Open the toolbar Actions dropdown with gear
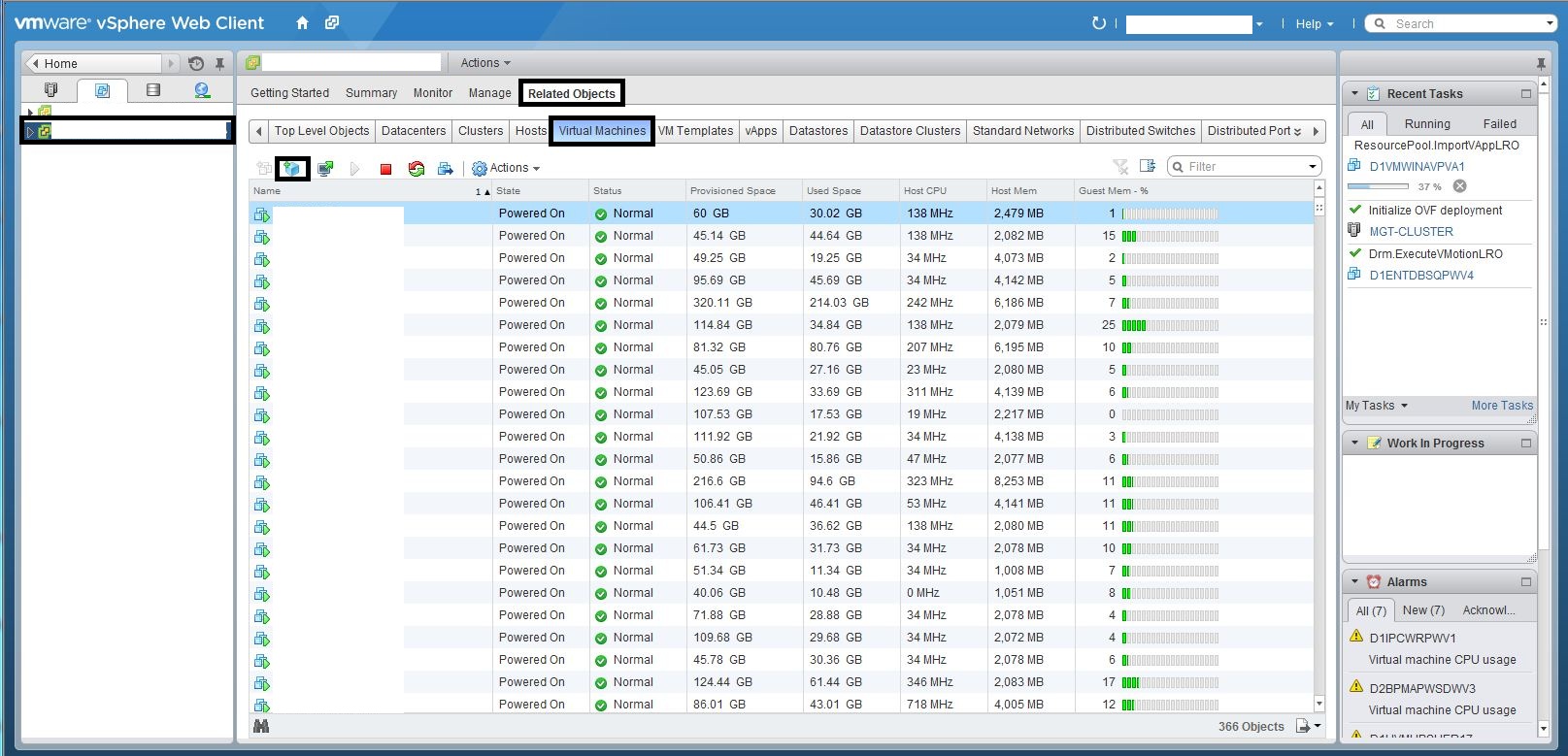The image size is (1568, 756). 506,169
